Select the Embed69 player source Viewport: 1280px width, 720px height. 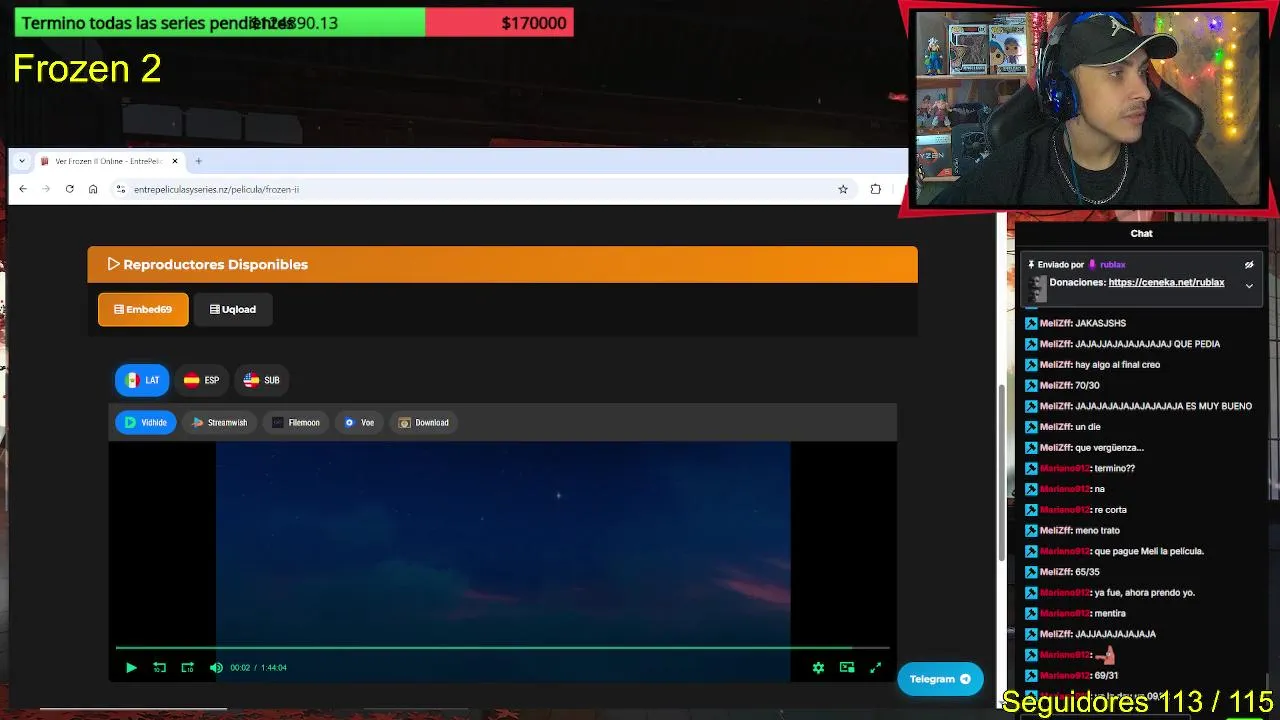coord(143,309)
